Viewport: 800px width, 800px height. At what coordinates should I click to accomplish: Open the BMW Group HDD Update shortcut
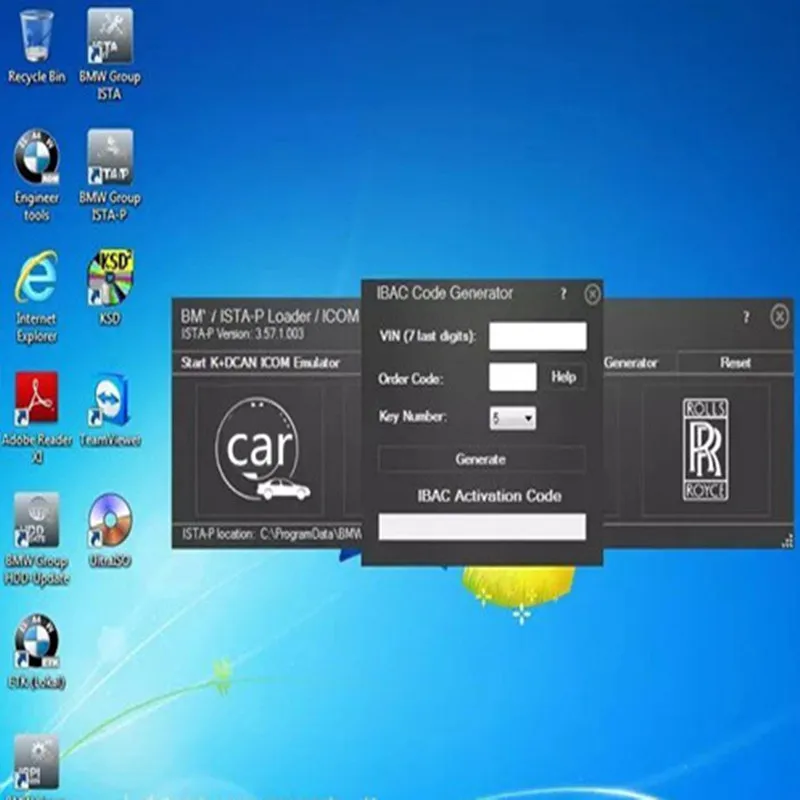tap(36, 539)
